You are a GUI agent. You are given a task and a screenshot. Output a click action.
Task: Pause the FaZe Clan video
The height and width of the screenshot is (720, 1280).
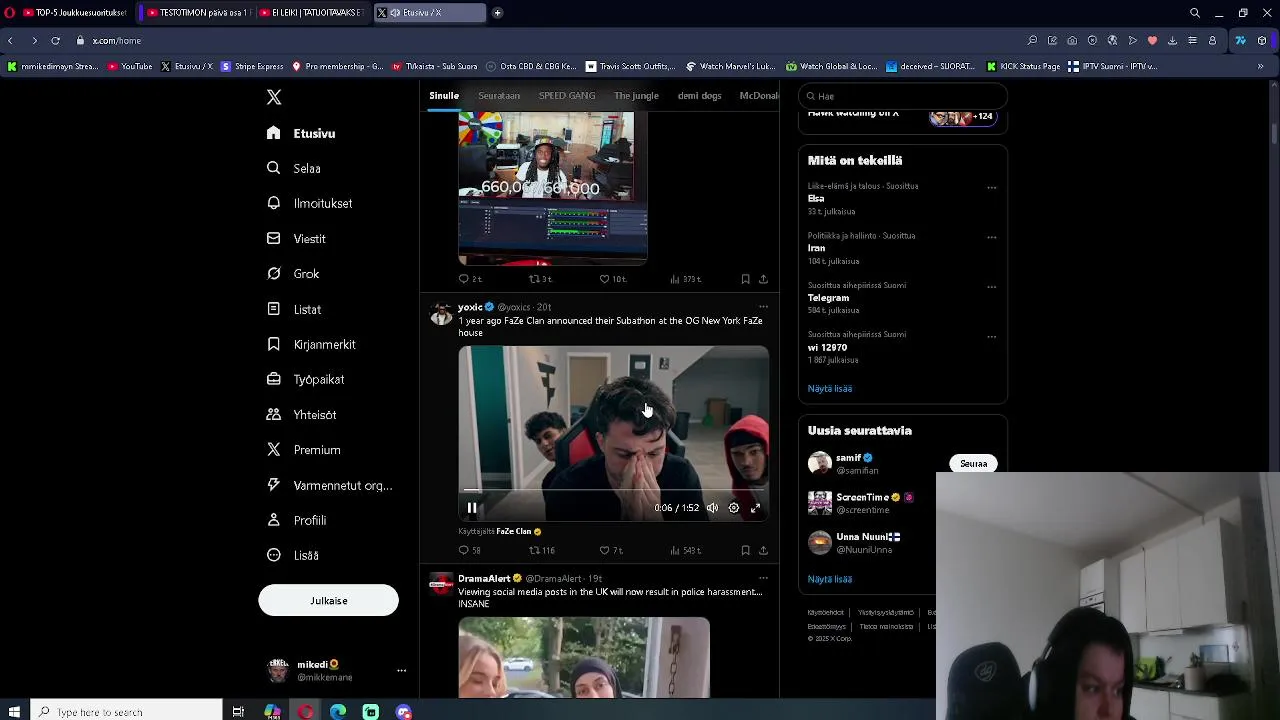472,508
